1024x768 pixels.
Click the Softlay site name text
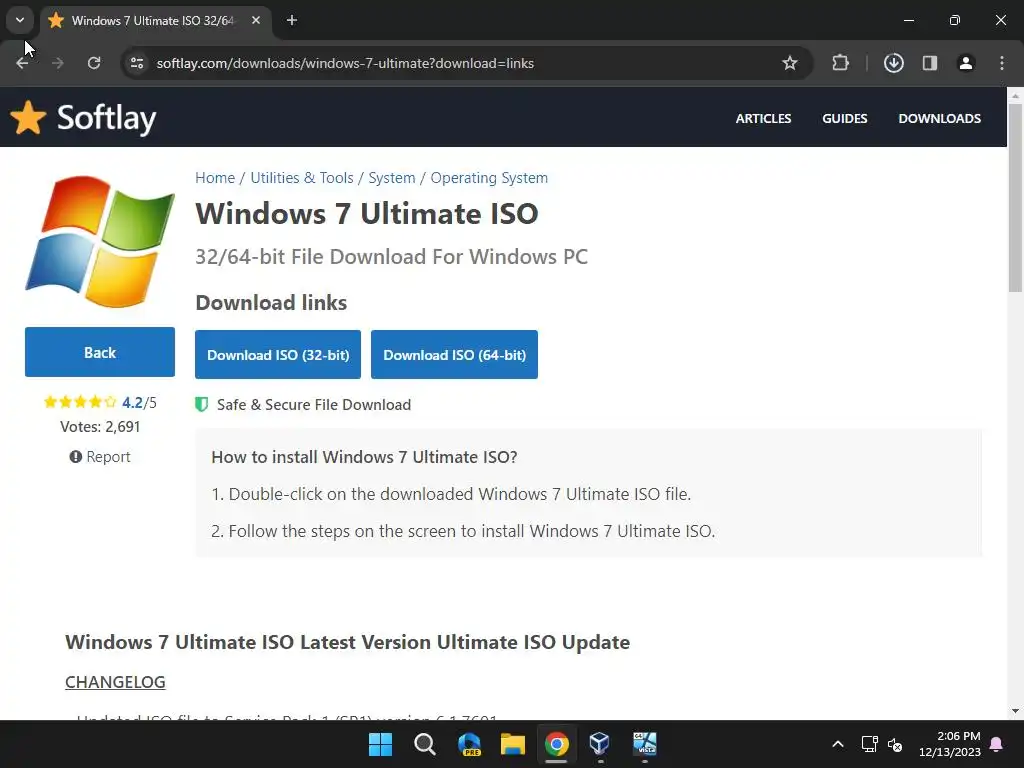click(x=106, y=118)
